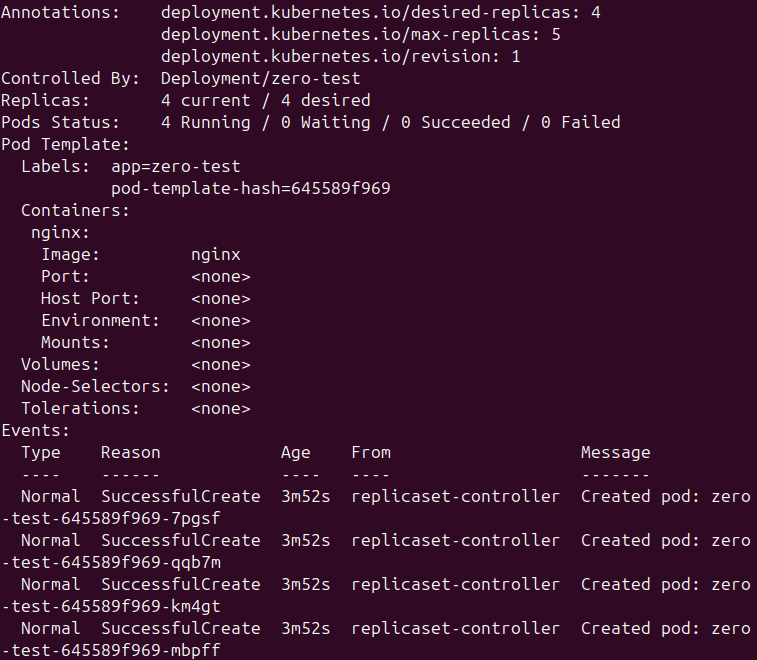Click the Image value nginx
This screenshot has height=660, width=757.
tap(216, 254)
